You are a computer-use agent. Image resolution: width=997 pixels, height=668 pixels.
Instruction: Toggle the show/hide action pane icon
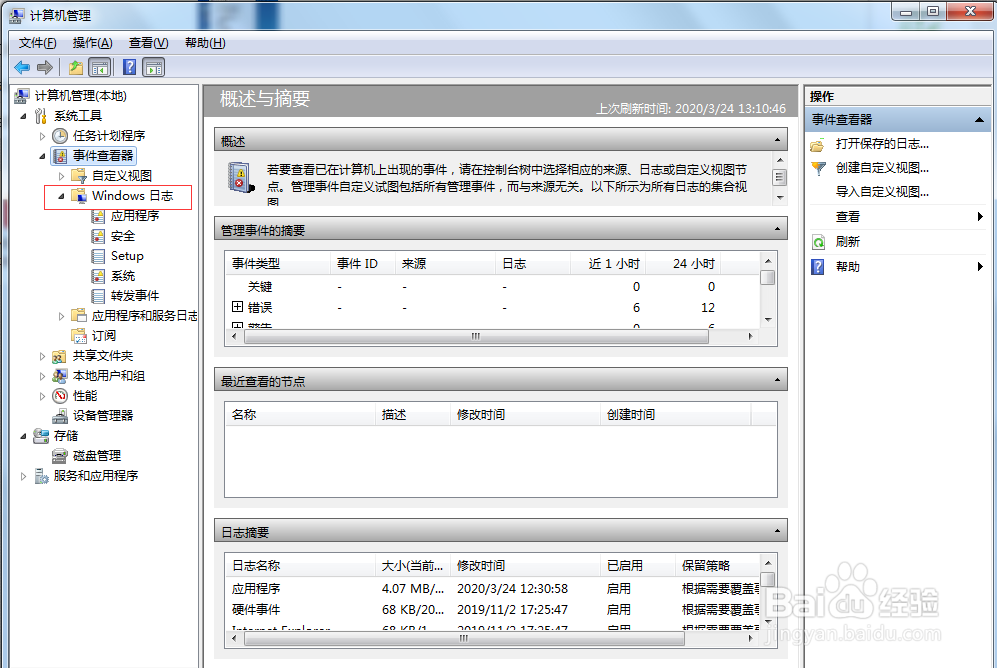point(154,67)
